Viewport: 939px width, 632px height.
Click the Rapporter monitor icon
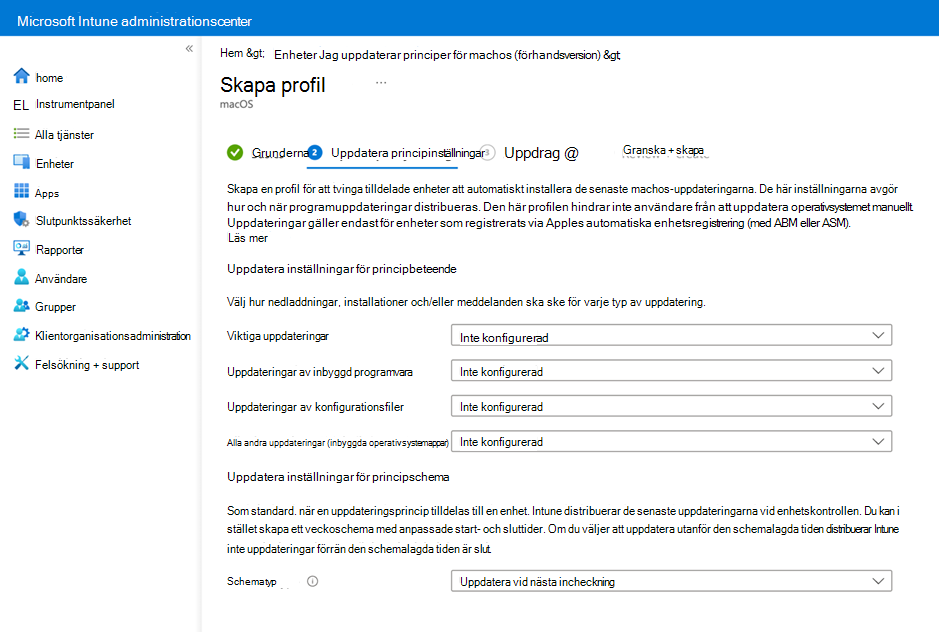point(22,248)
